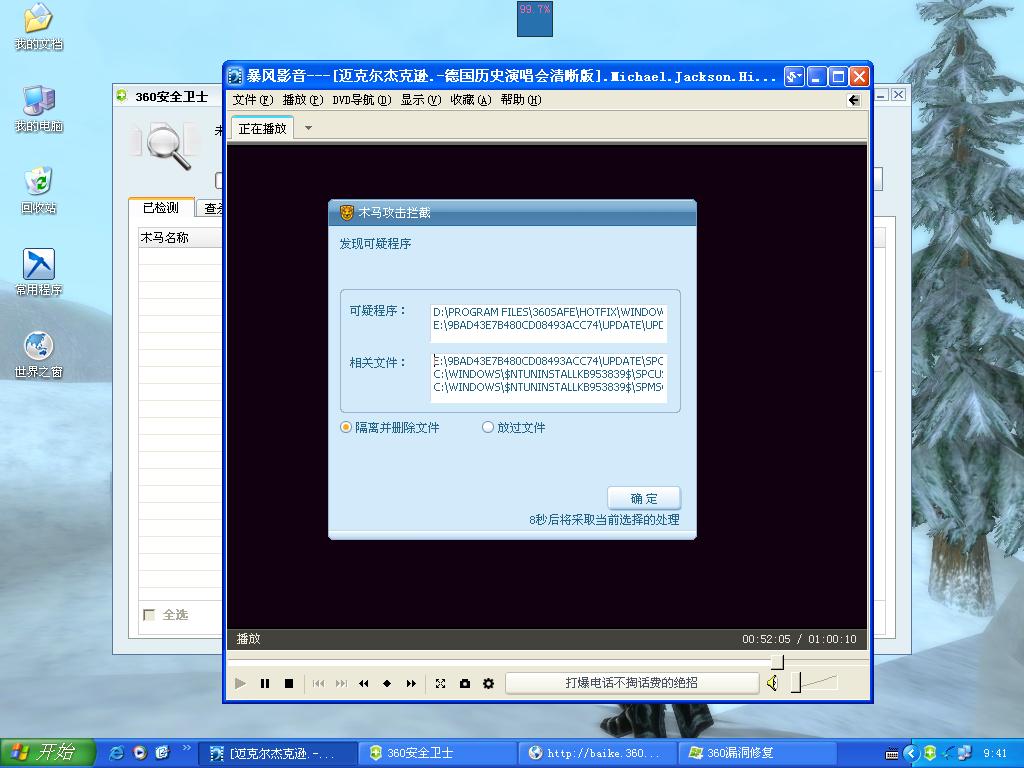This screenshot has height=768, width=1024.
Task: Open the DVD导航(D) menu
Action: (362, 100)
